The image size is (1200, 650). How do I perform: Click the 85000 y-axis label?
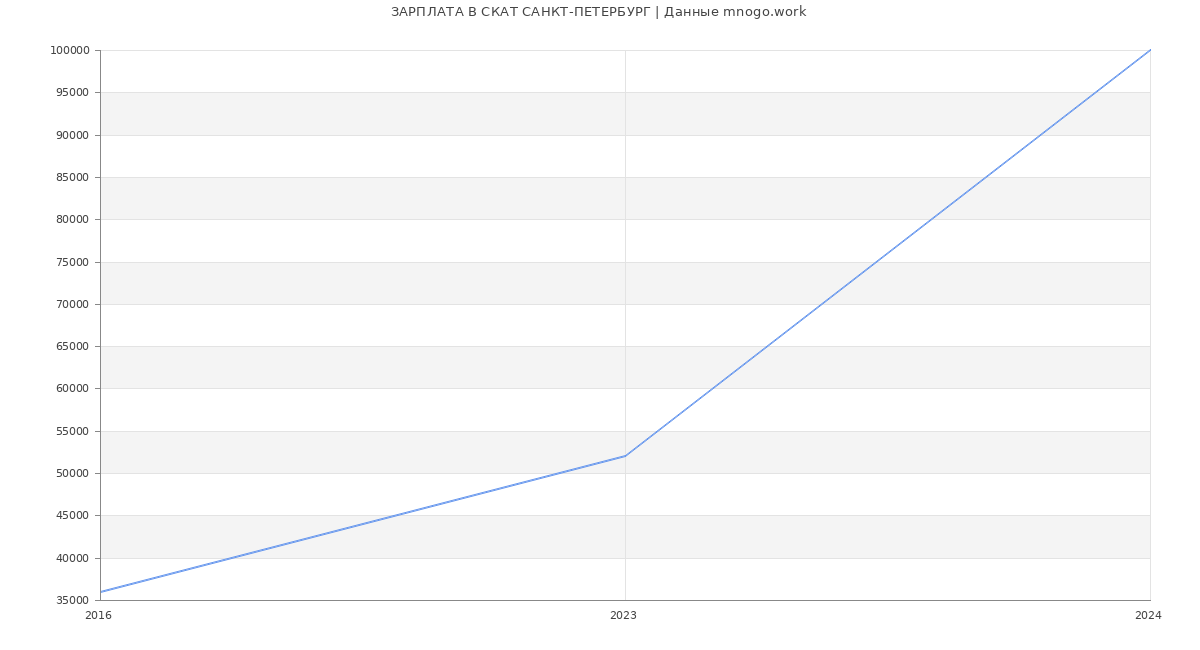(72, 178)
